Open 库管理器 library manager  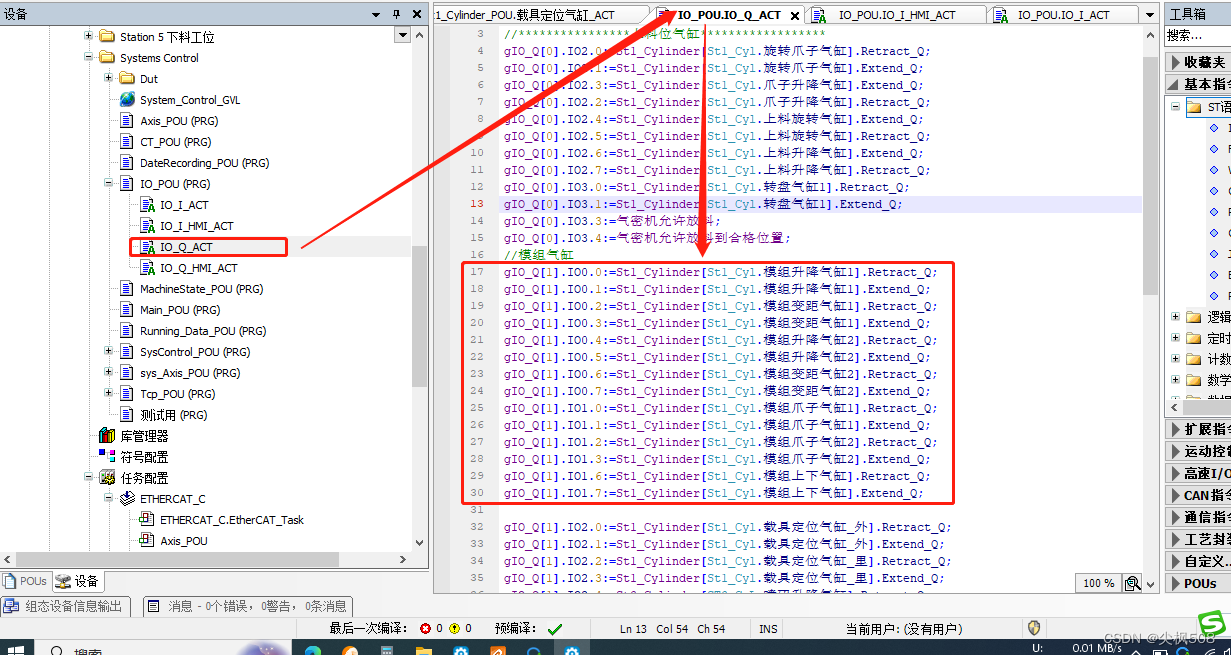144,436
